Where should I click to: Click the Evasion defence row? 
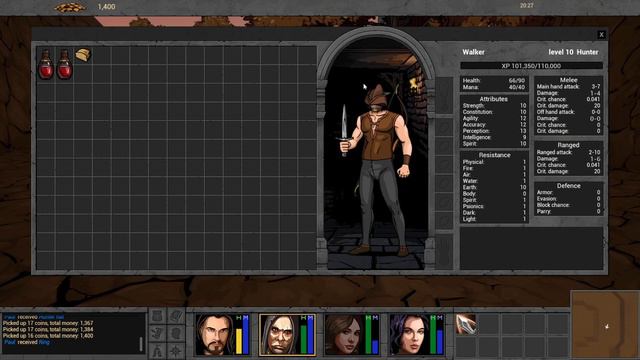coord(568,199)
